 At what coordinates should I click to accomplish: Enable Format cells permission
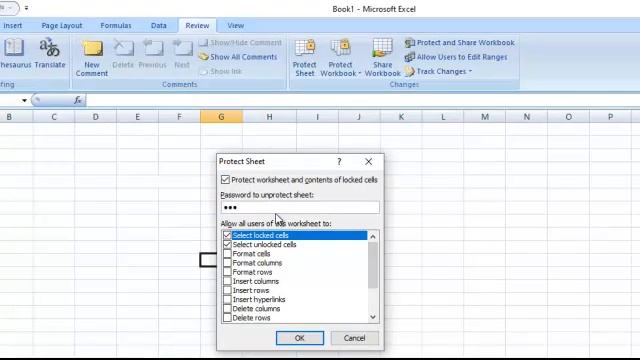click(x=227, y=254)
